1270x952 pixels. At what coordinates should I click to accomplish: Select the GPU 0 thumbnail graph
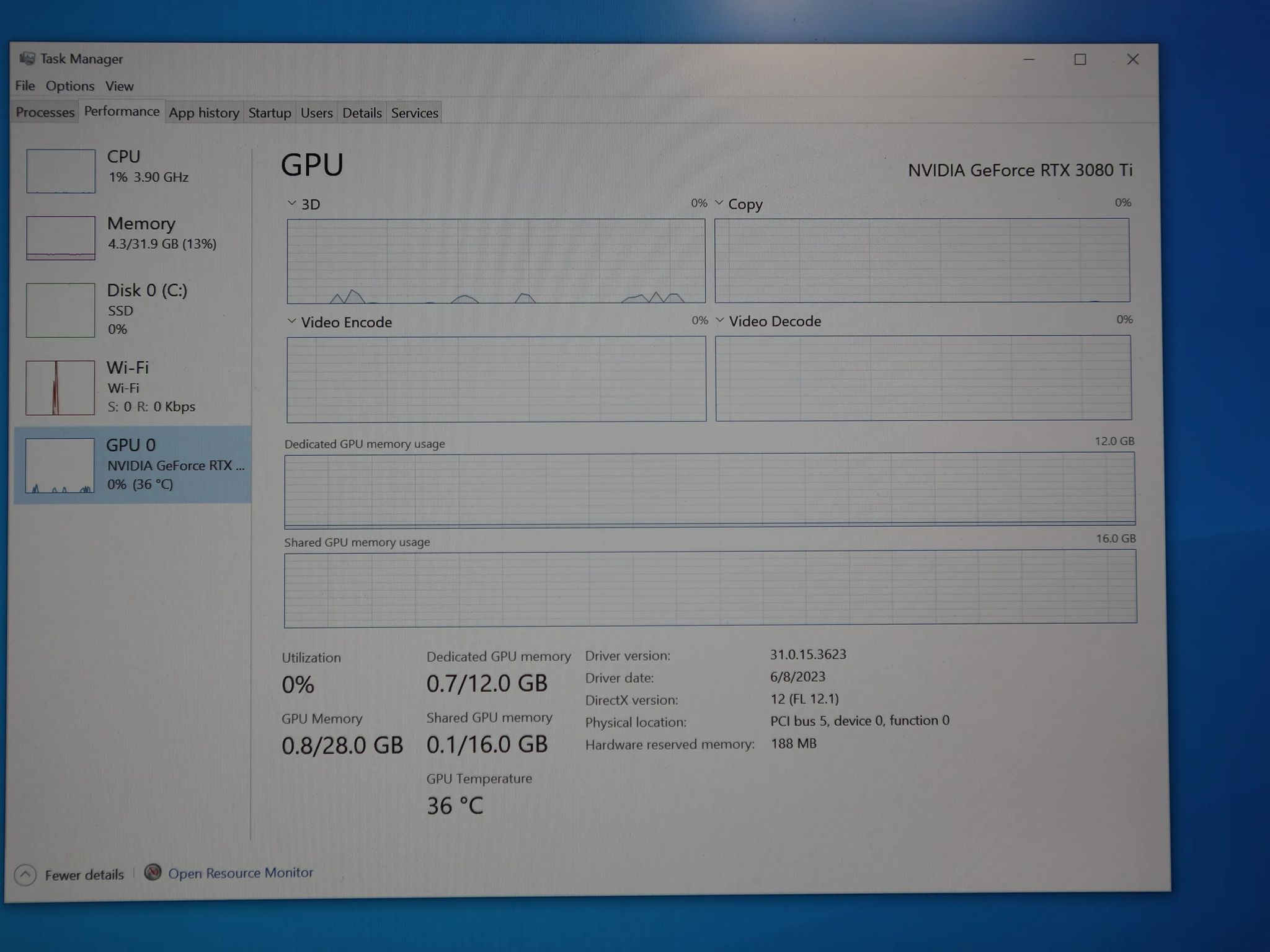click(60, 465)
